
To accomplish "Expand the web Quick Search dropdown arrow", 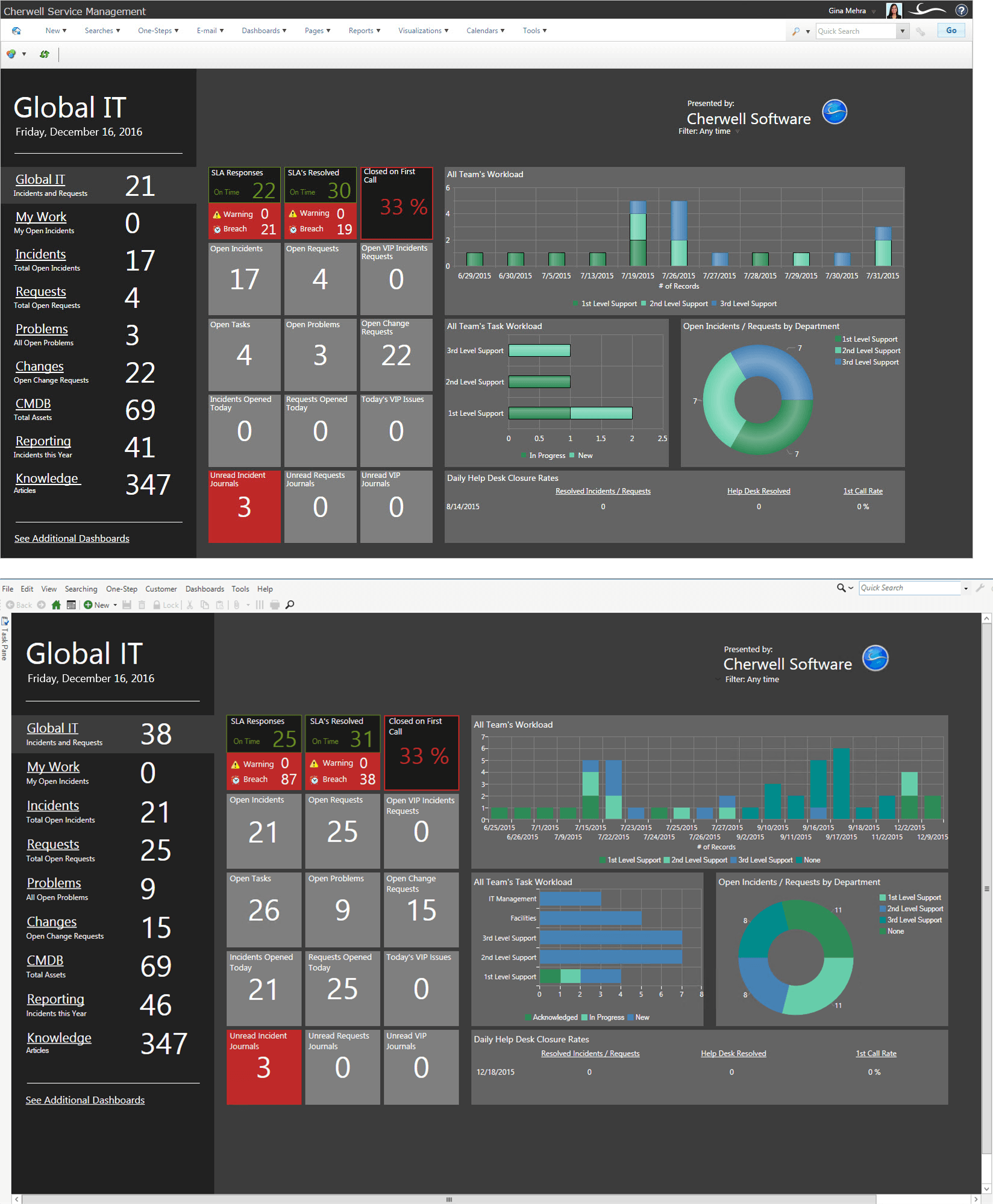I will click(902, 31).
